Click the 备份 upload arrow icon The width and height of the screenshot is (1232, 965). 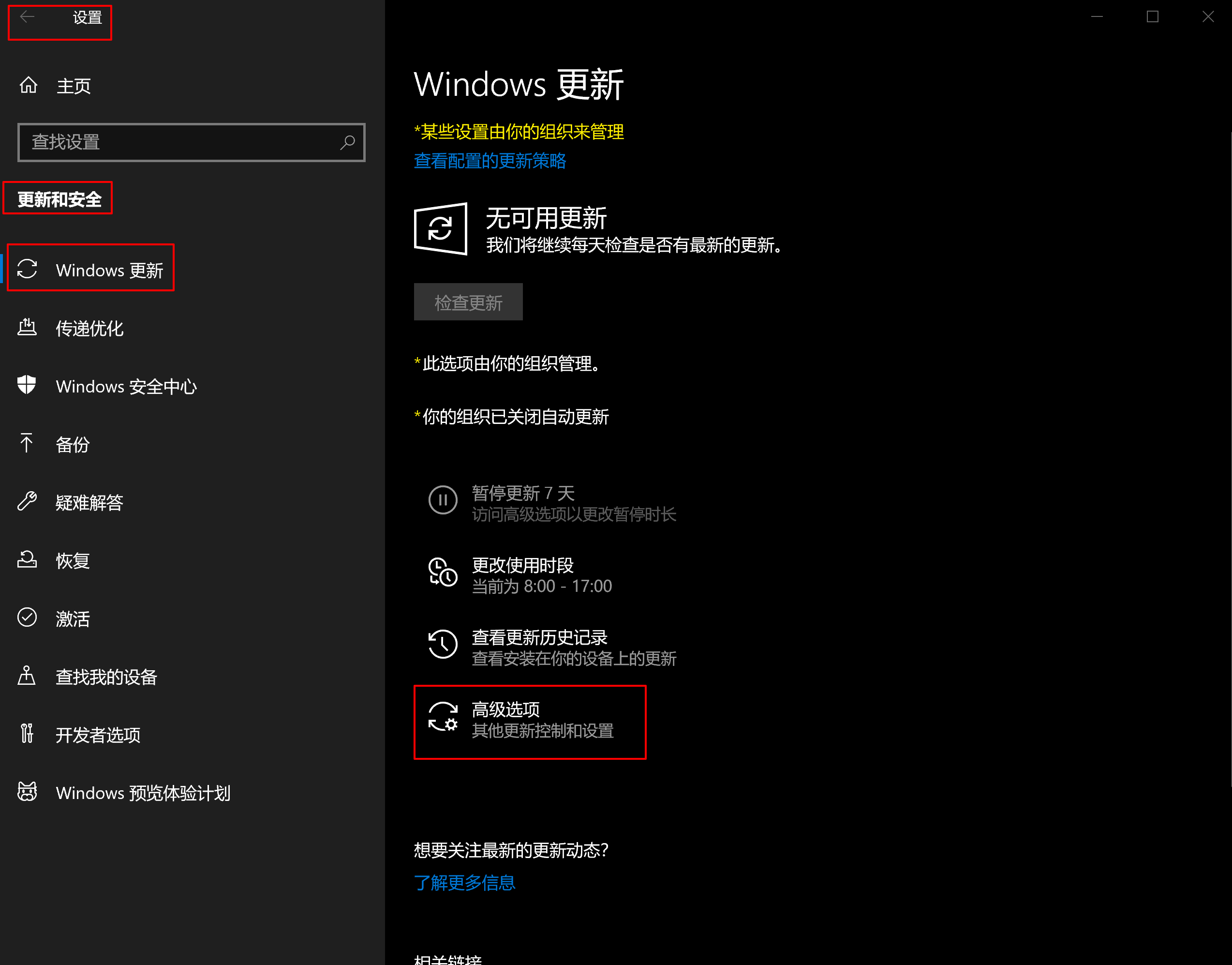click(x=27, y=443)
